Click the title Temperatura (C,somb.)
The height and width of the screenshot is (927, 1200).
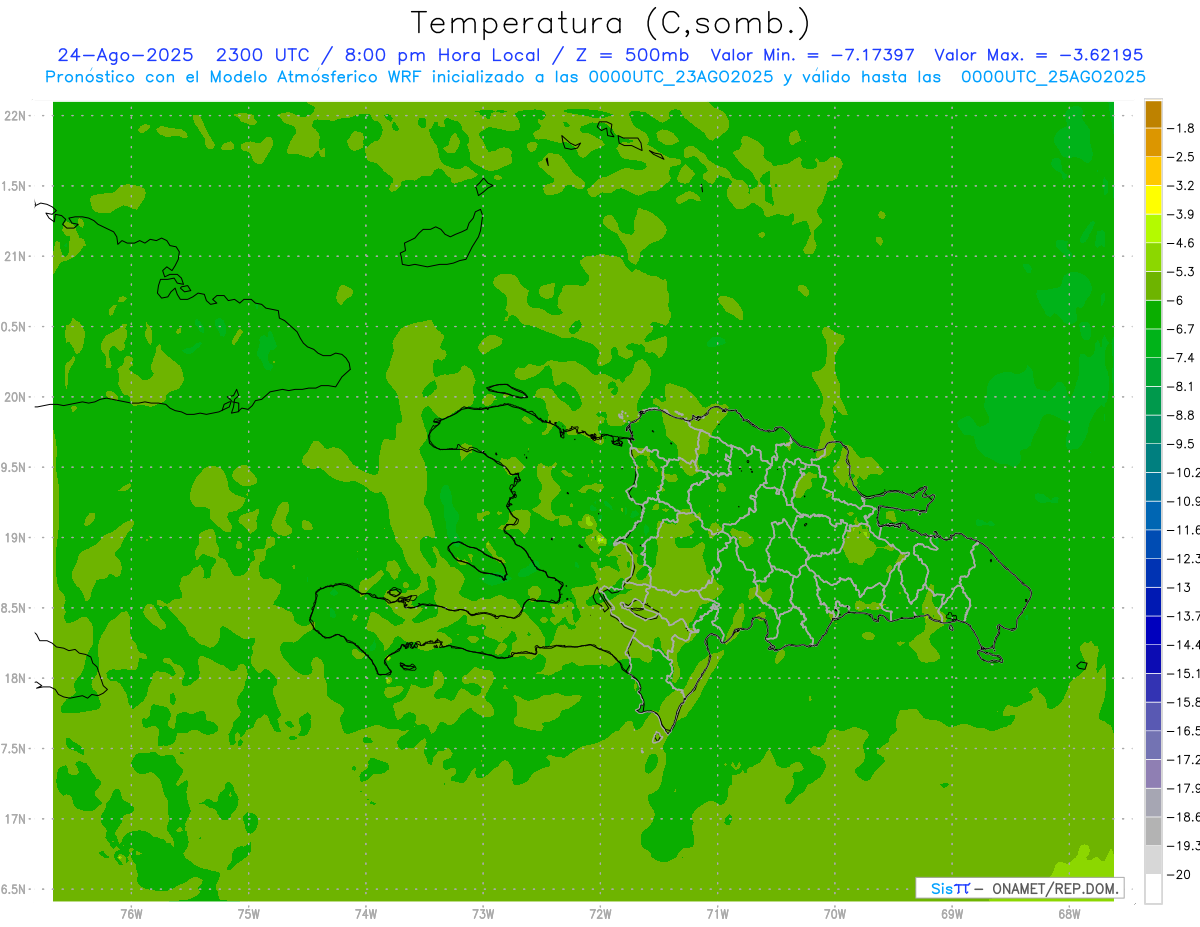click(x=610, y=23)
